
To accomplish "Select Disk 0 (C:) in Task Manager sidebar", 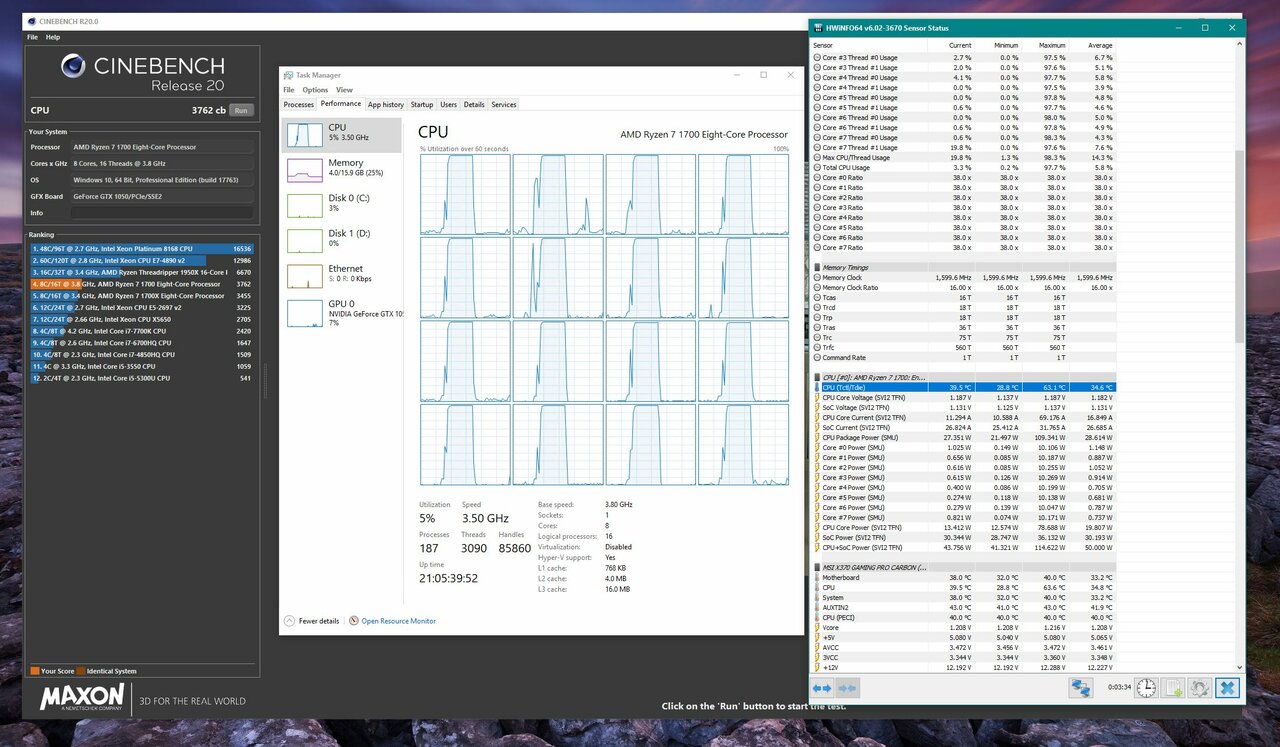I will coord(342,204).
